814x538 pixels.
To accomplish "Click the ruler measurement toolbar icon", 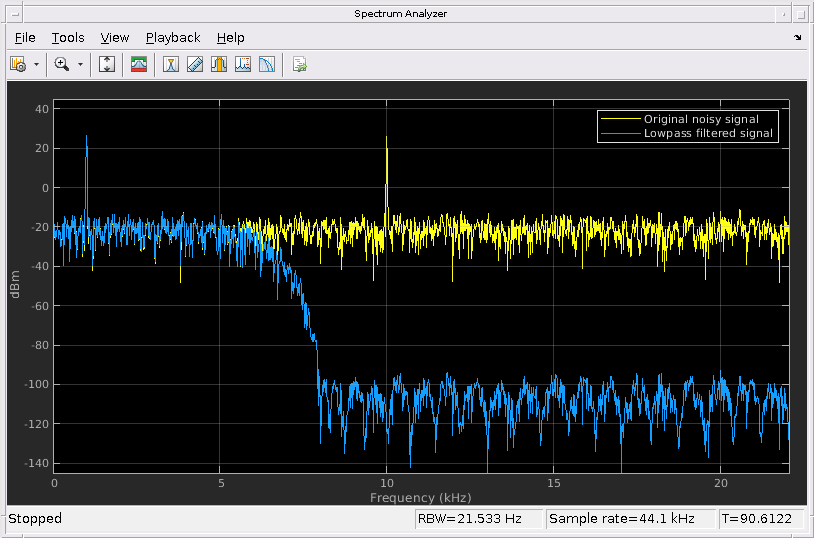I will coord(195,64).
